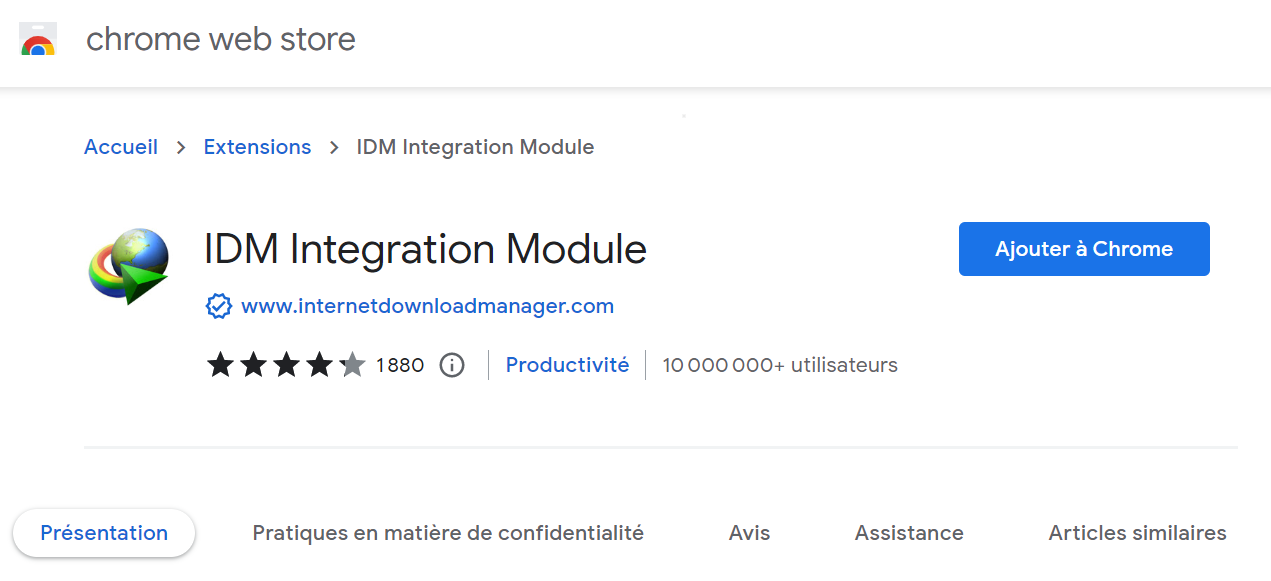Click the Ajouter à Chrome button
Image resolution: width=1271 pixels, height=581 pixels.
coord(1083,248)
